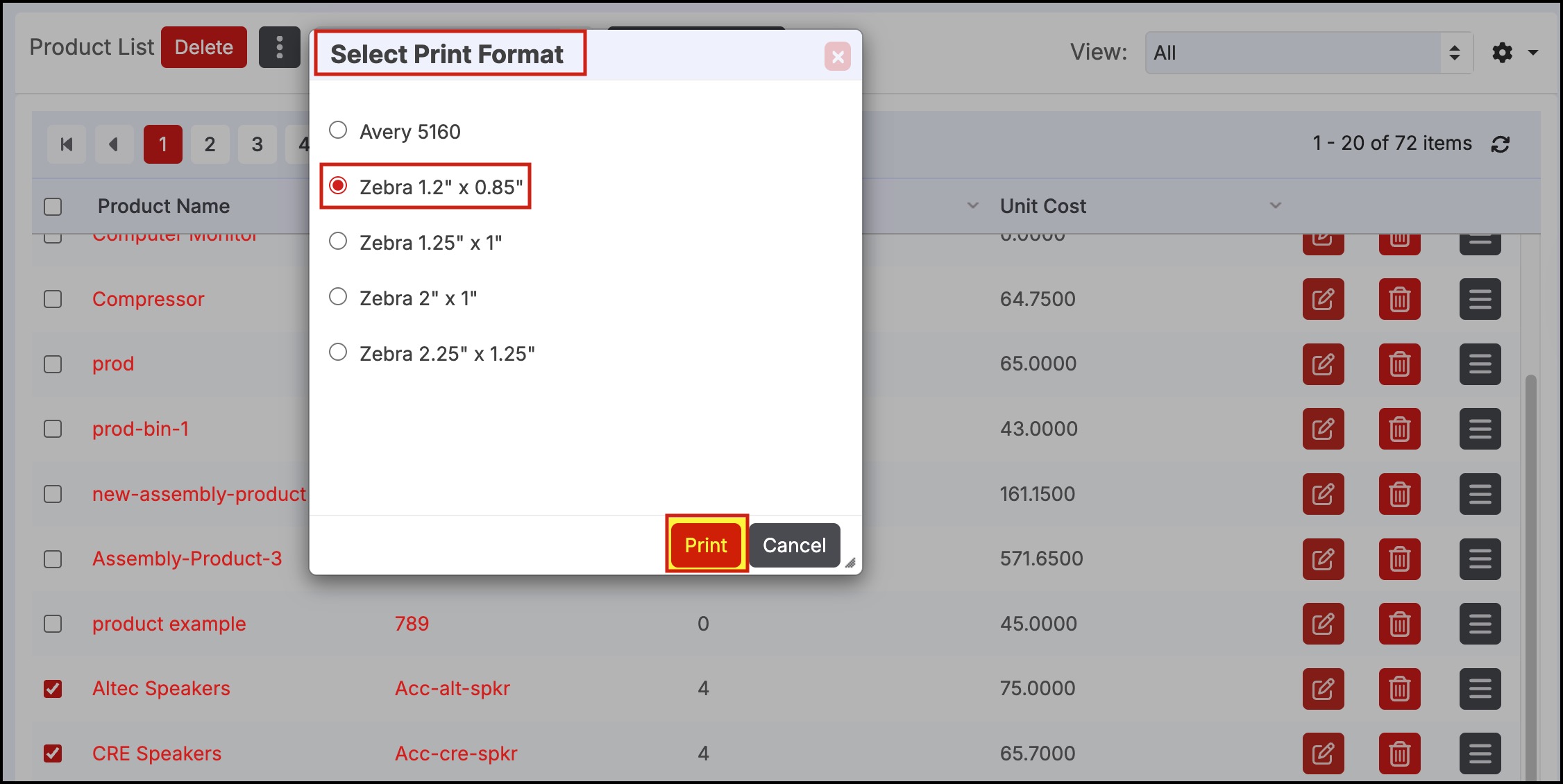Open the Compressor product link
This screenshot has width=1563, height=784.
(149, 299)
